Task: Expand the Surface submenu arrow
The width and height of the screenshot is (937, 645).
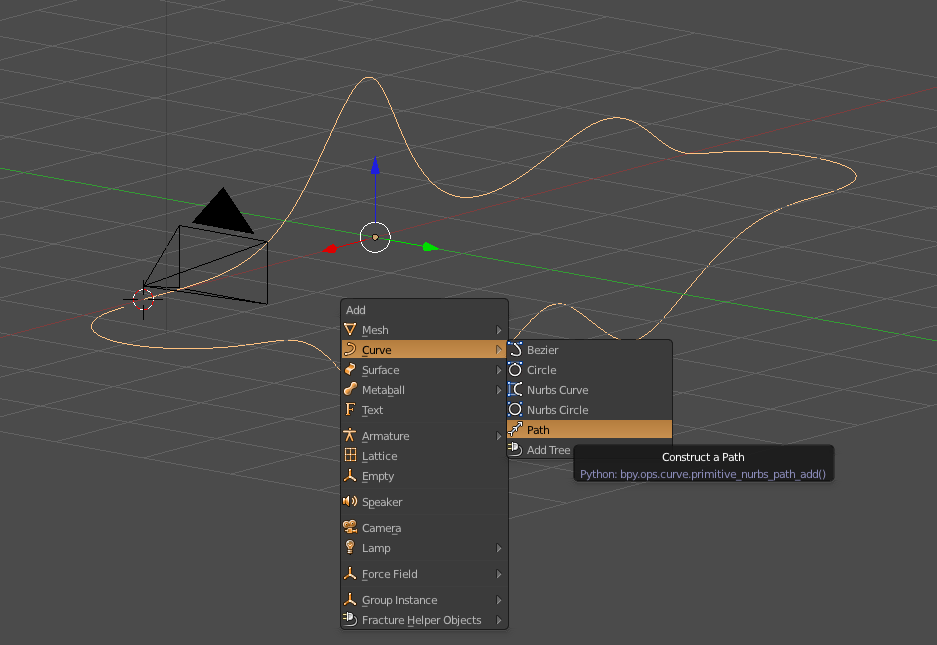Action: click(498, 370)
